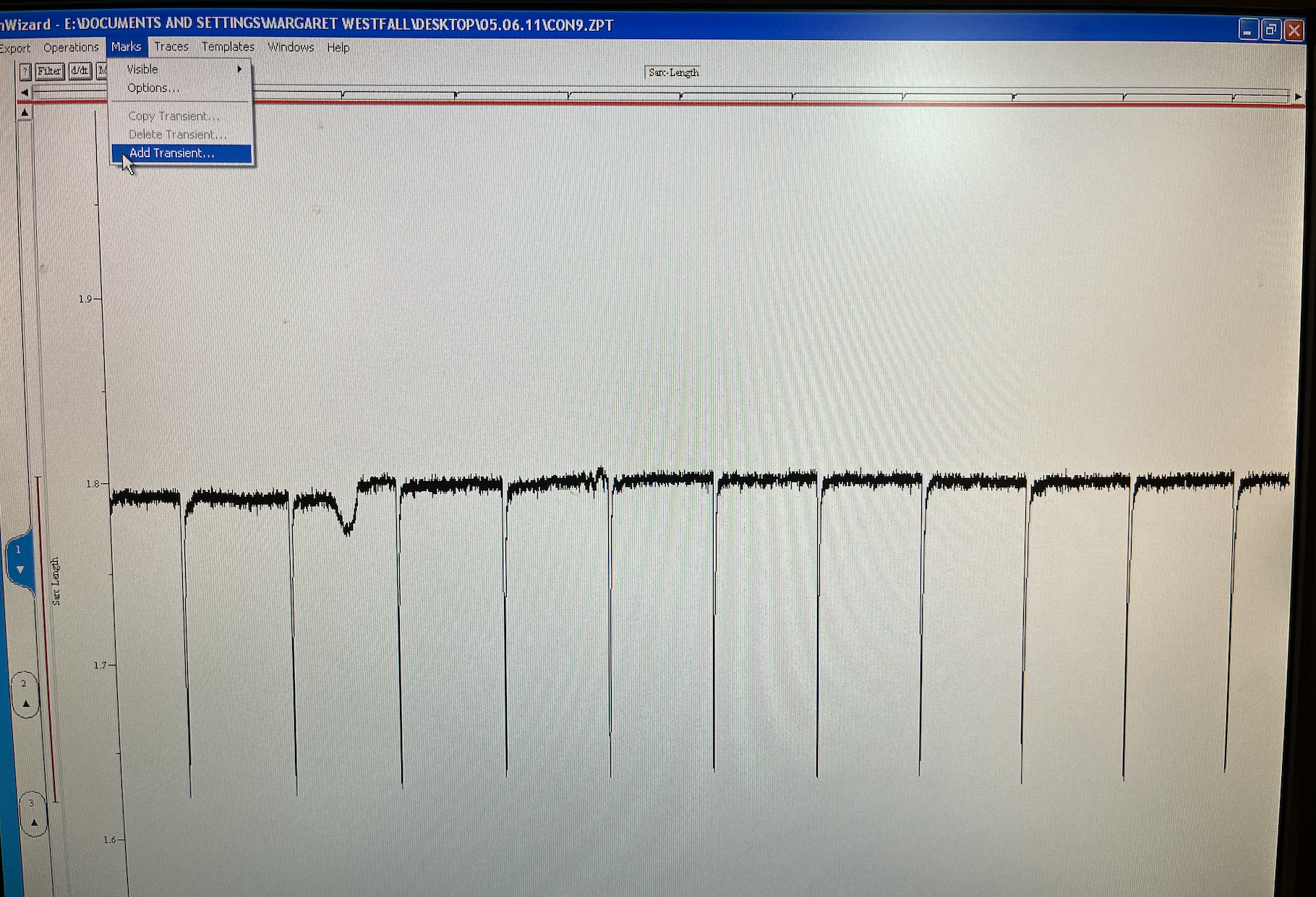Open the Traces menu
Image resolution: width=1316 pixels, height=897 pixels.
pos(171,47)
